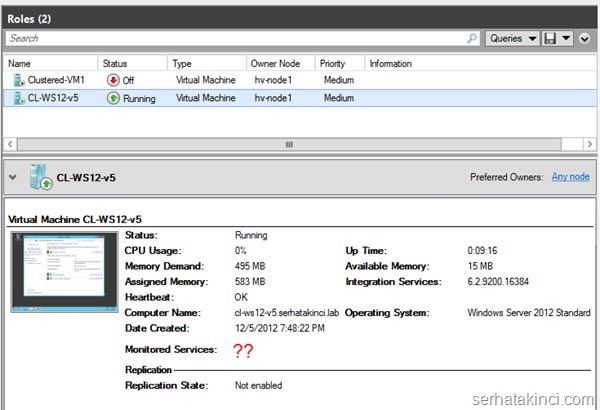600x410 pixels.
Task: Sort by the Name column header
Action: point(51,64)
